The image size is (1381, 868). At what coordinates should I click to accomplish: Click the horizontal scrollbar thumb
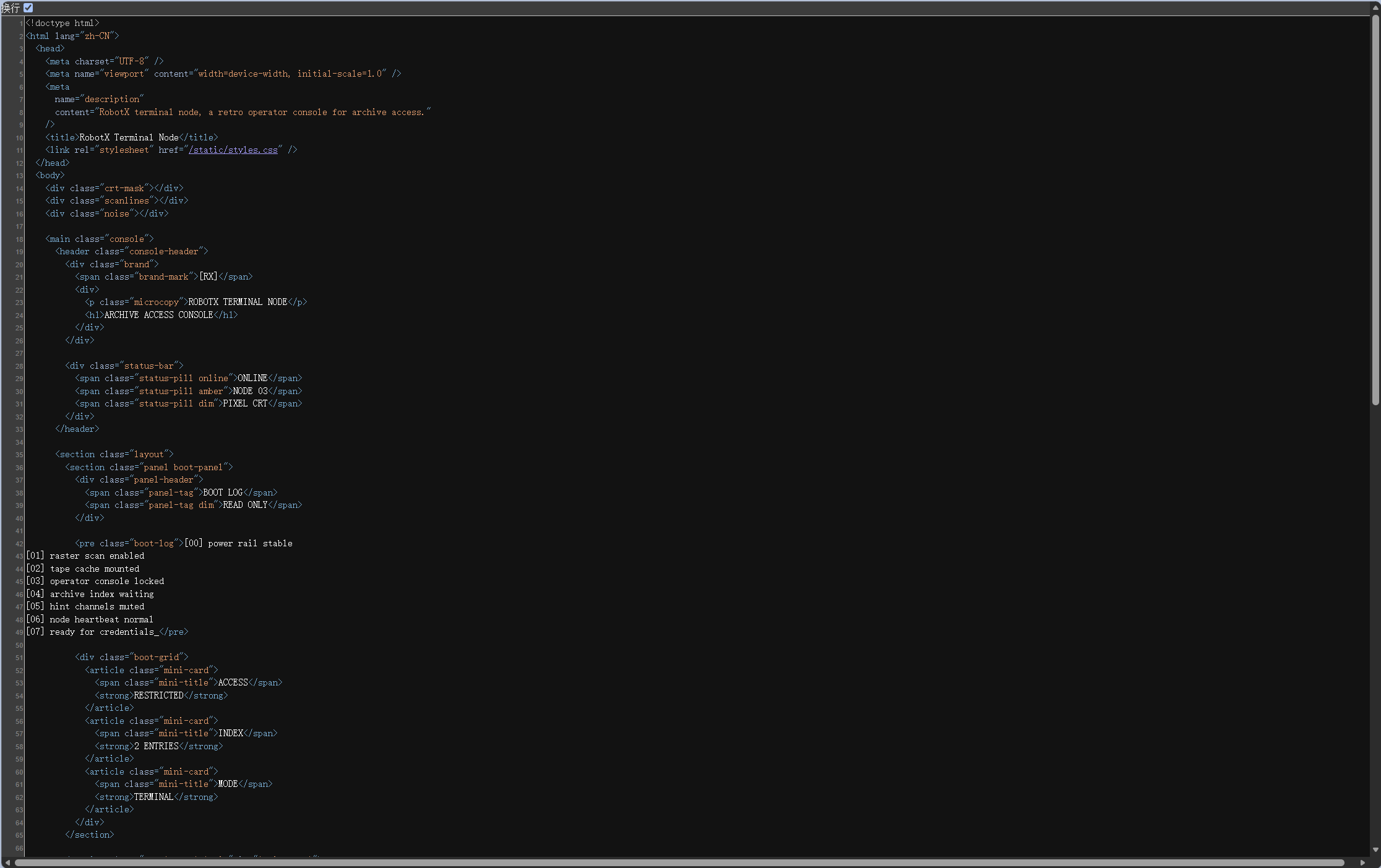[679, 862]
